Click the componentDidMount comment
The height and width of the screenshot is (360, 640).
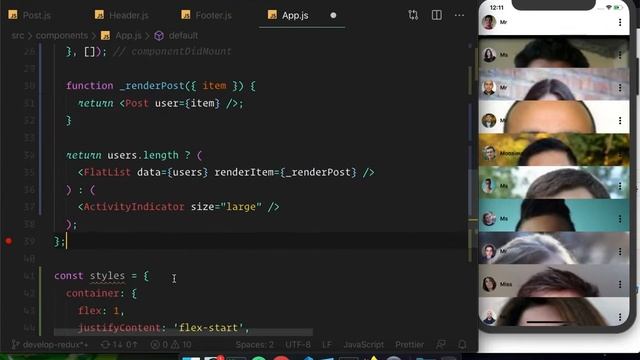172,51
